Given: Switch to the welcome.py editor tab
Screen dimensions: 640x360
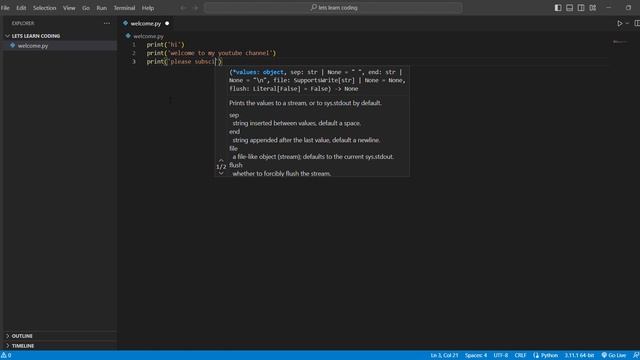Looking at the screenshot, I should (146, 23).
